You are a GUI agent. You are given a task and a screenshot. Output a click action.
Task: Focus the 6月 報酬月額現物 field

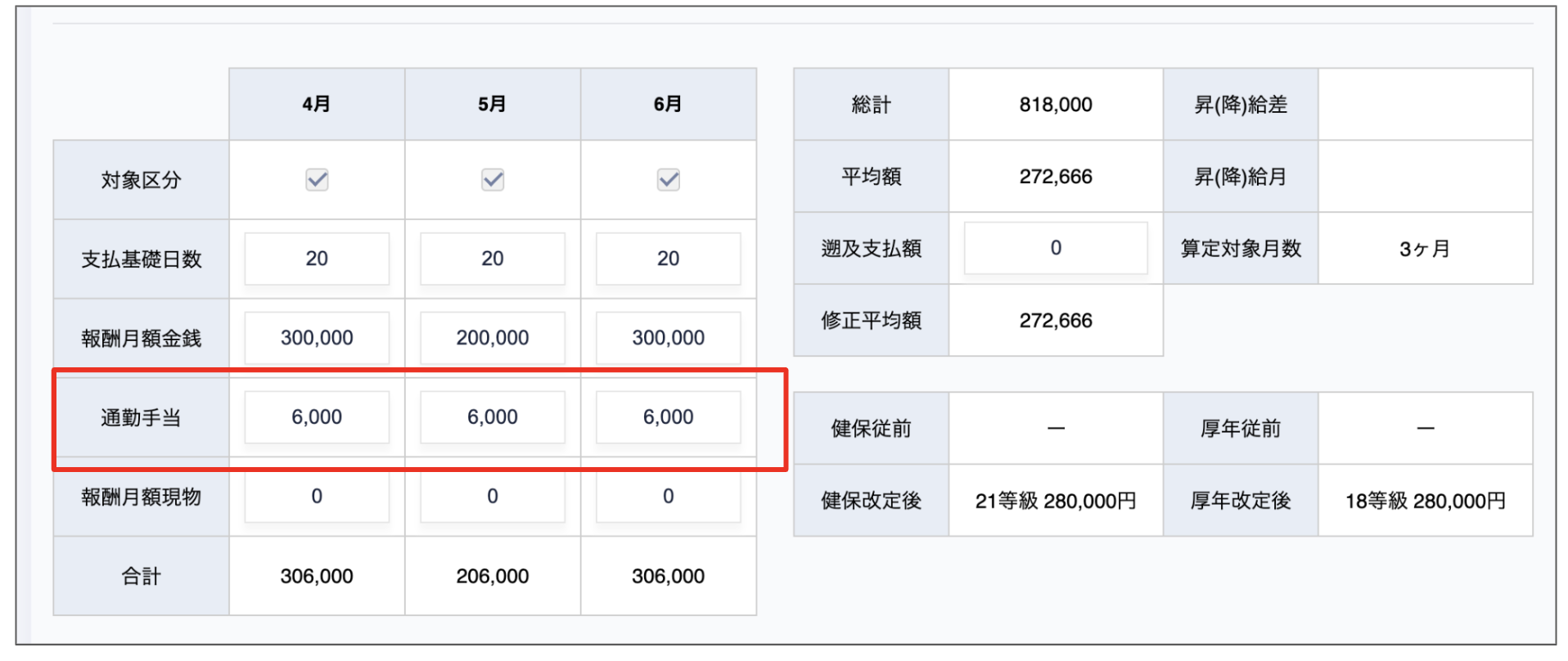click(x=669, y=497)
